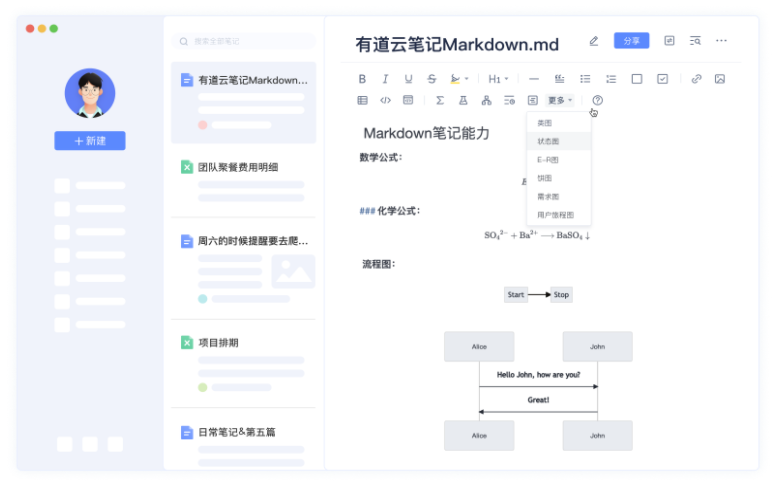Insert an ordered numbered list

tap(611, 79)
